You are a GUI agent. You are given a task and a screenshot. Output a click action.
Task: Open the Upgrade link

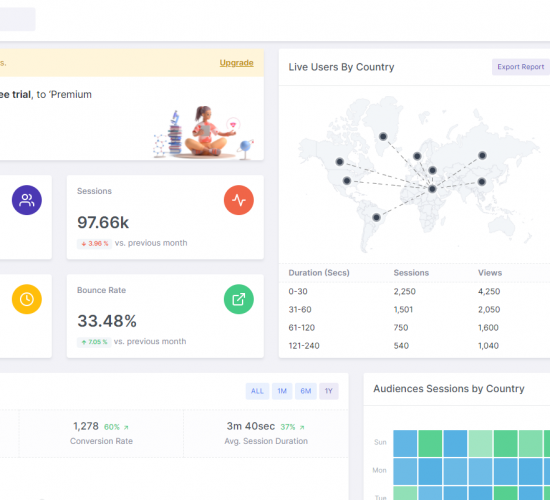pos(236,63)
